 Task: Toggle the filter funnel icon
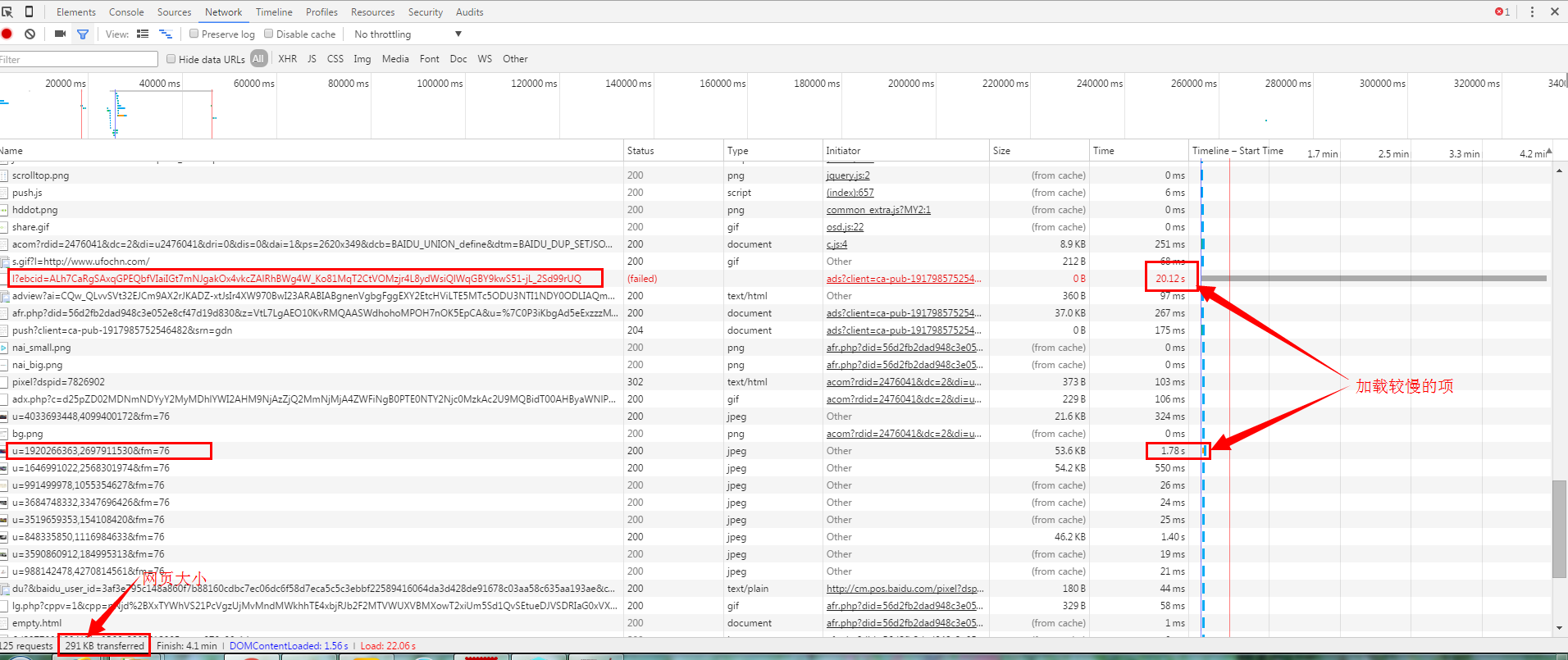tap(83, 34)
